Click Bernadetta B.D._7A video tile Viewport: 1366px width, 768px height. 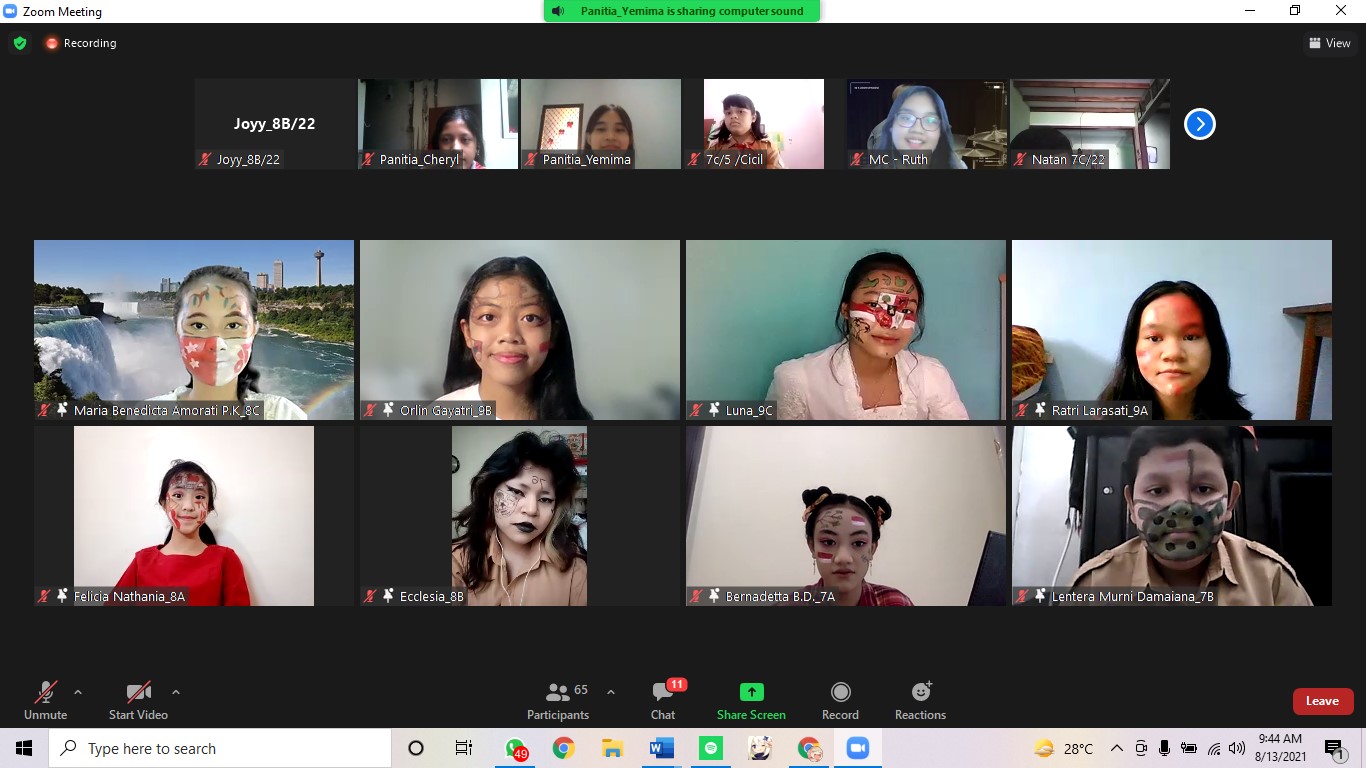(x=846, y=516)
